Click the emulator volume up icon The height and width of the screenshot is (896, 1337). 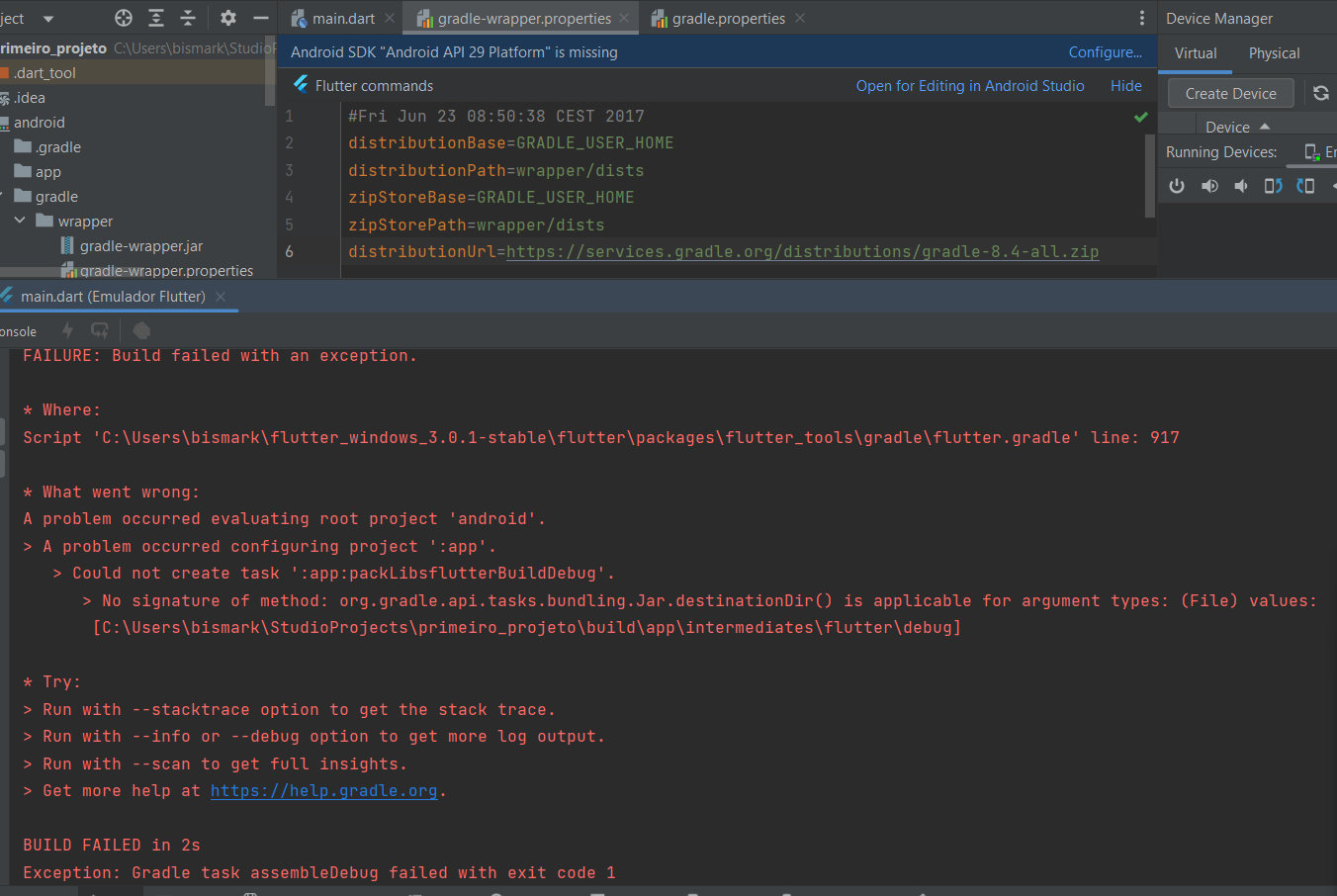1209,186
